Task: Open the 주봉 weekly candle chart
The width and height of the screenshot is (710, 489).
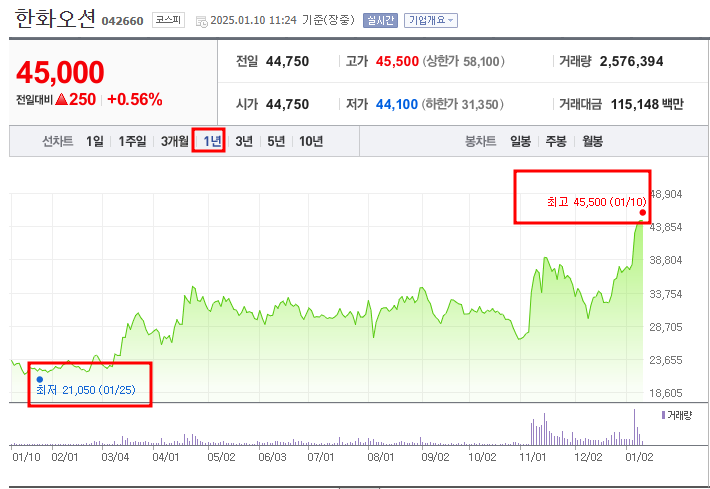Action: click(556, 141)
